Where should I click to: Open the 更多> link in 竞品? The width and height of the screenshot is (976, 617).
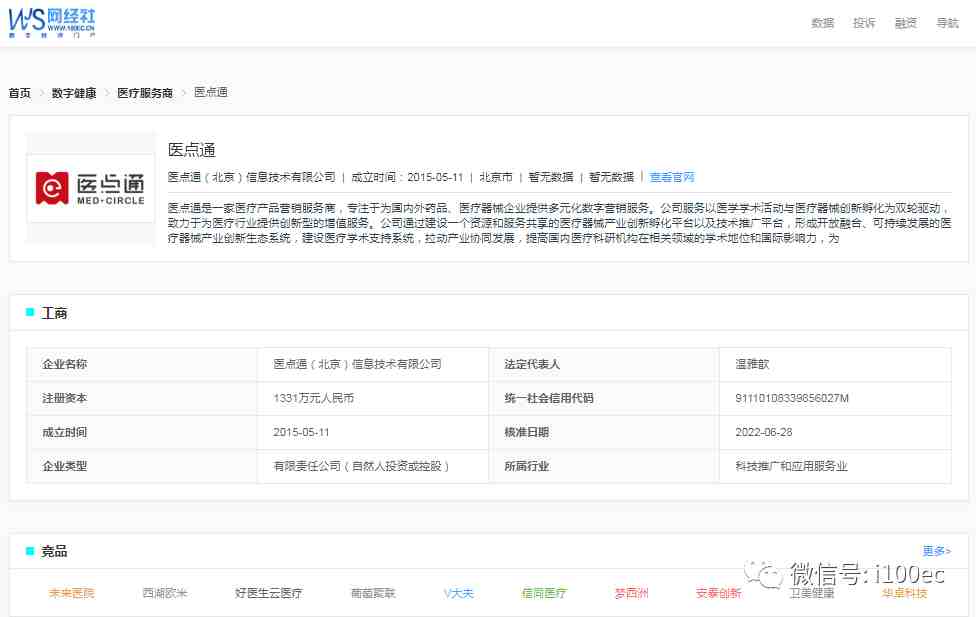tap(936, 551)
